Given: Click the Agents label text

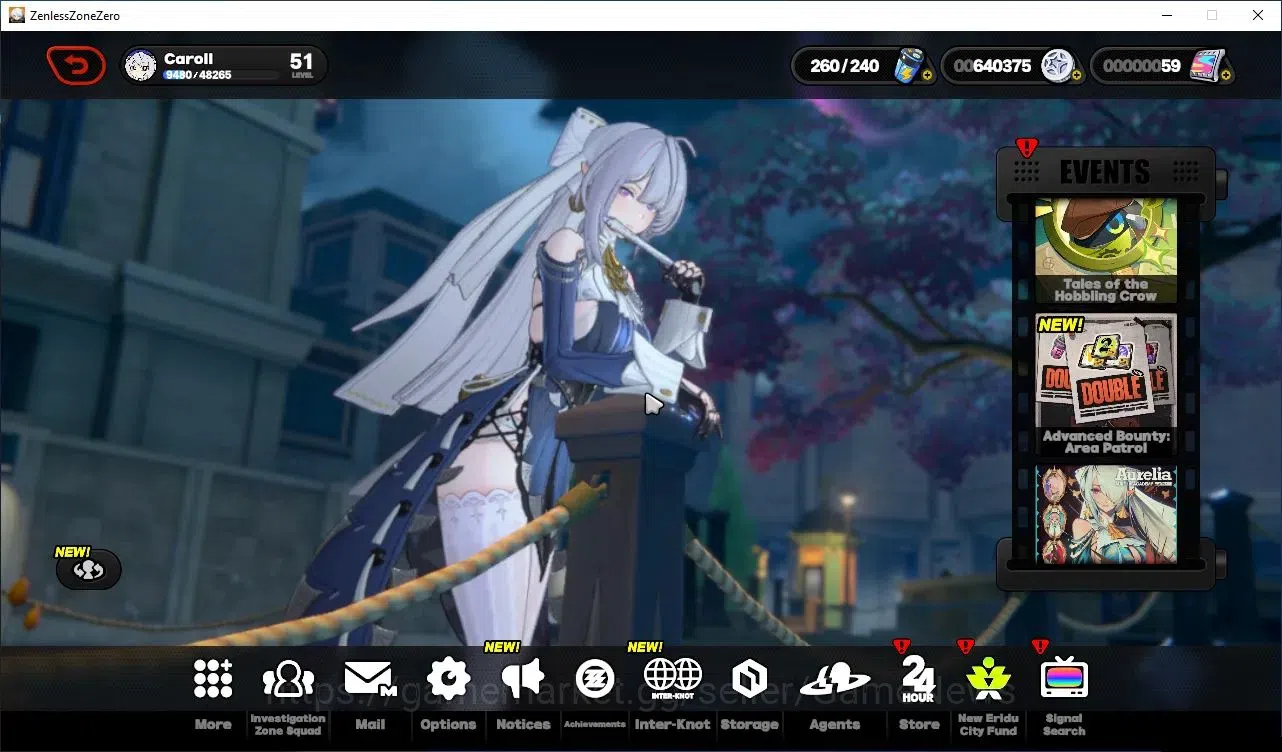Looking at the screenshot, I should click(834, 724).
